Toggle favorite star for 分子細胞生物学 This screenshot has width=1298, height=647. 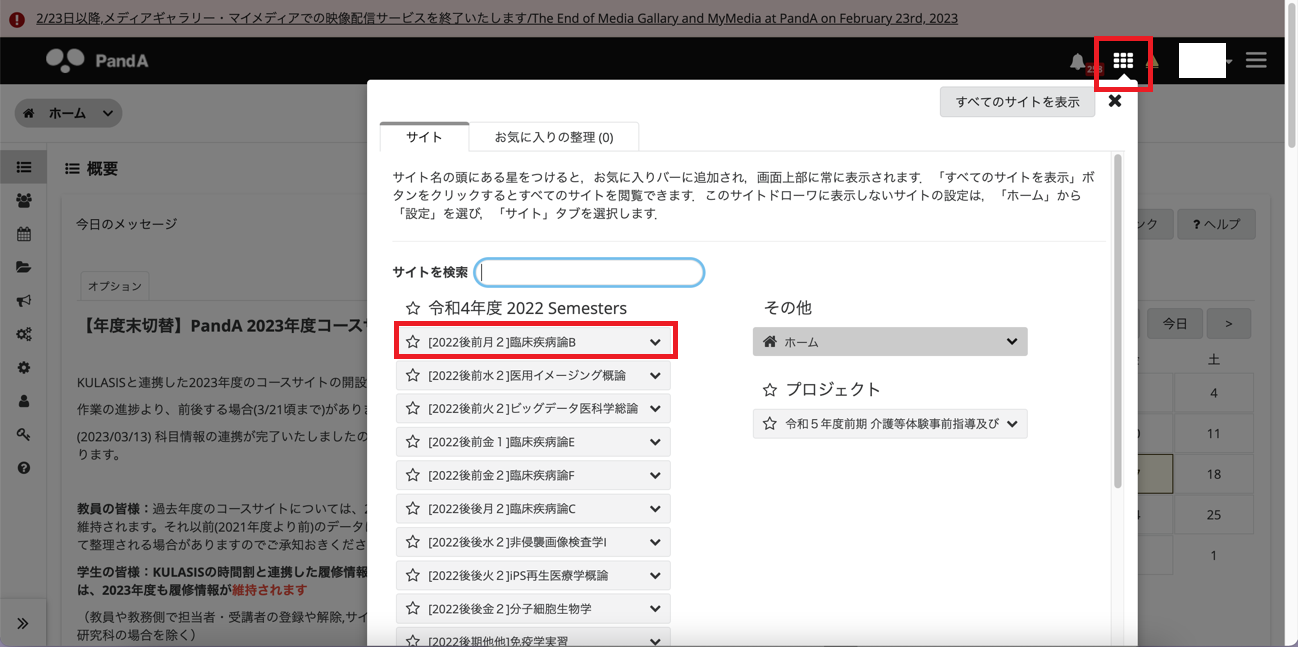click(413, 609)
